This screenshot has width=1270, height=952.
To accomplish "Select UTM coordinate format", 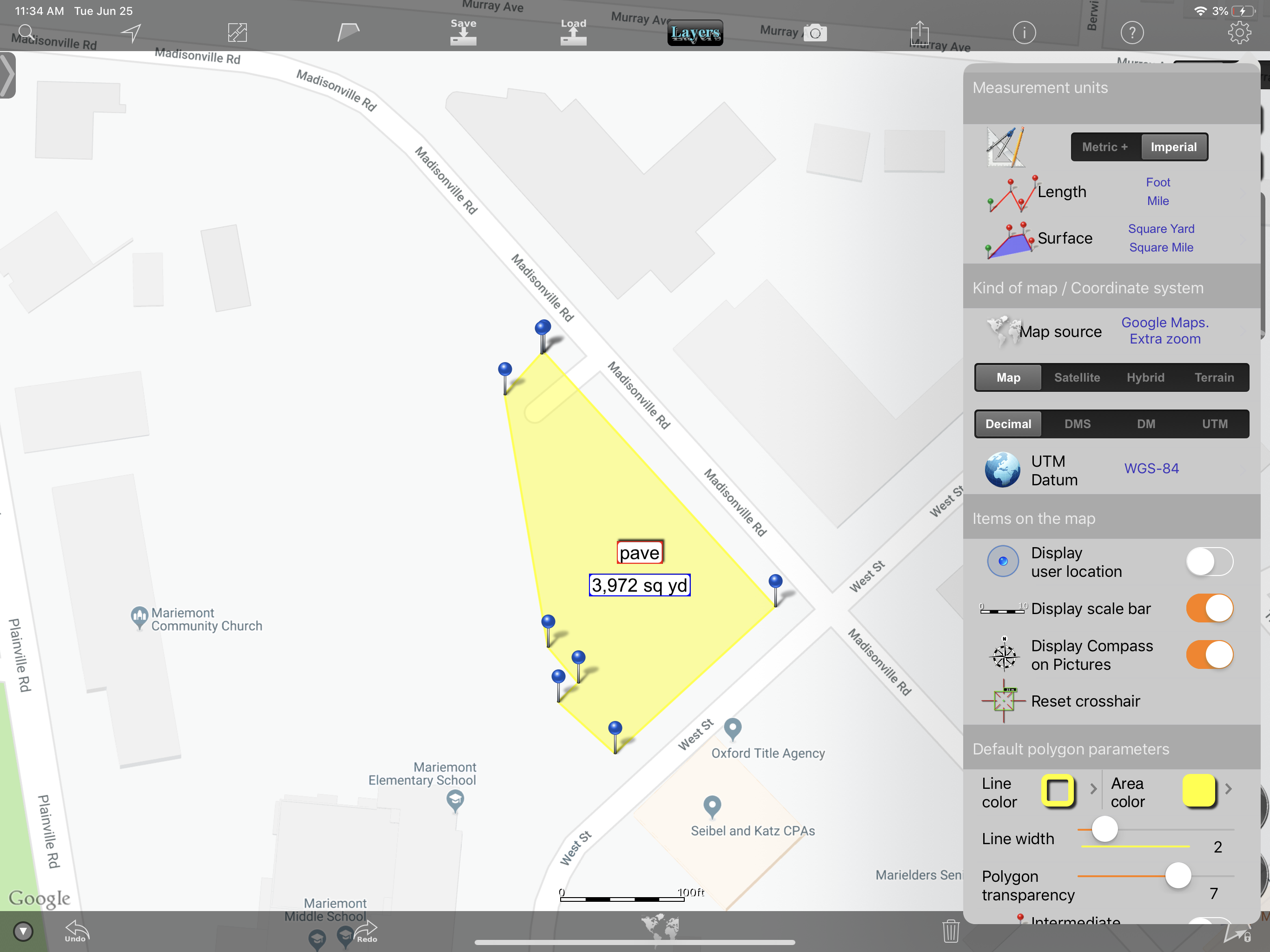I will click(x=1215, y=424).
